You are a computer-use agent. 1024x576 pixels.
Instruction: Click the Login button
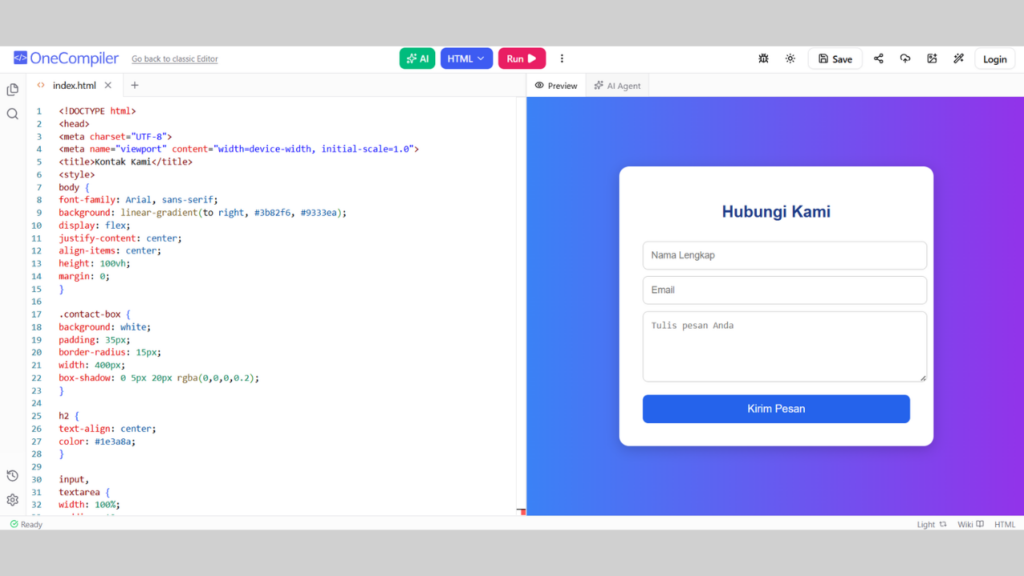point(995,59)
